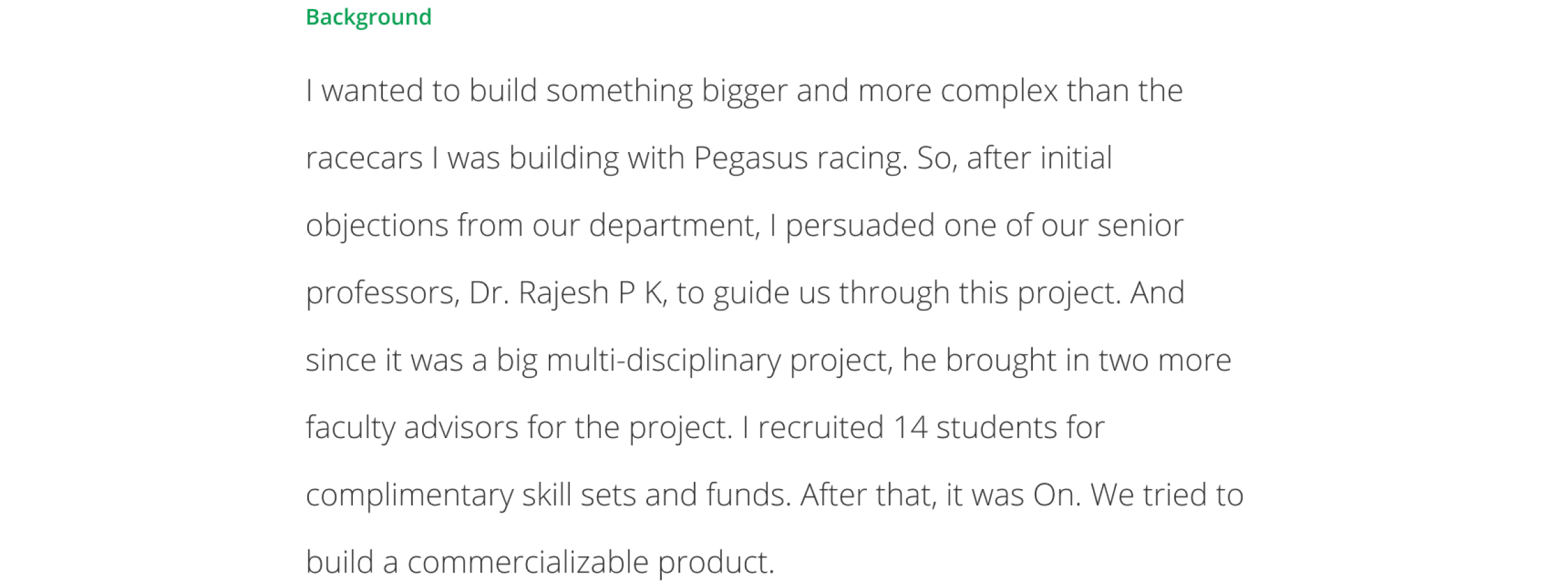Click the number "14" before students
This screenshot has width=1568, height=581.
click(910, 428)
